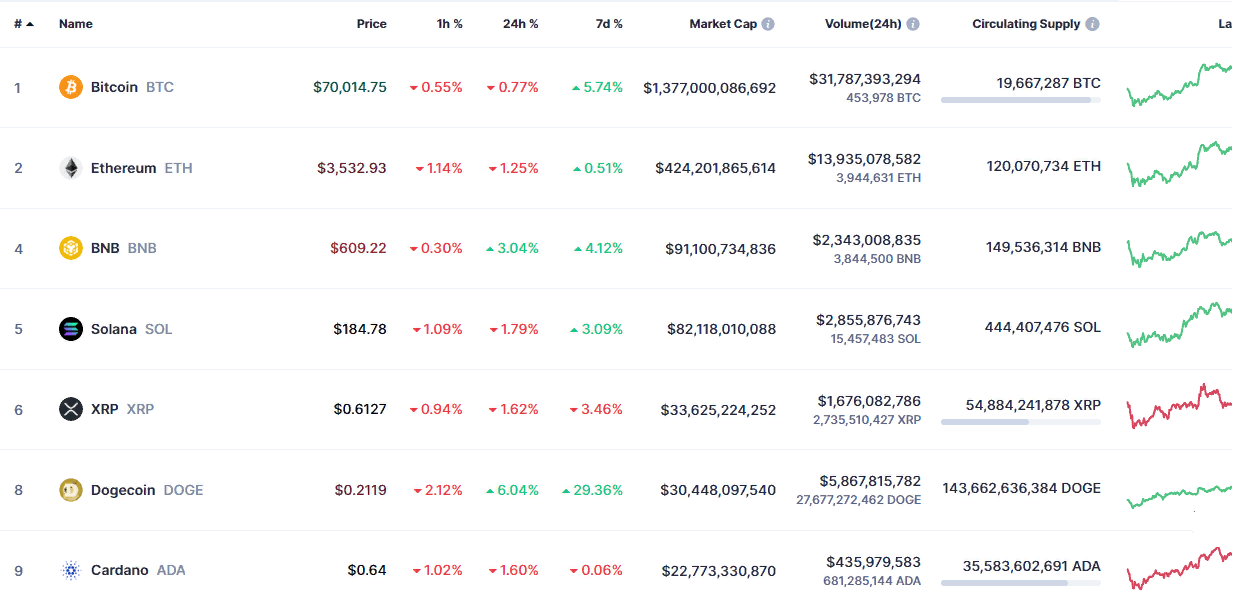Open the Bitcoin BTC coin page

click(132, 87)
